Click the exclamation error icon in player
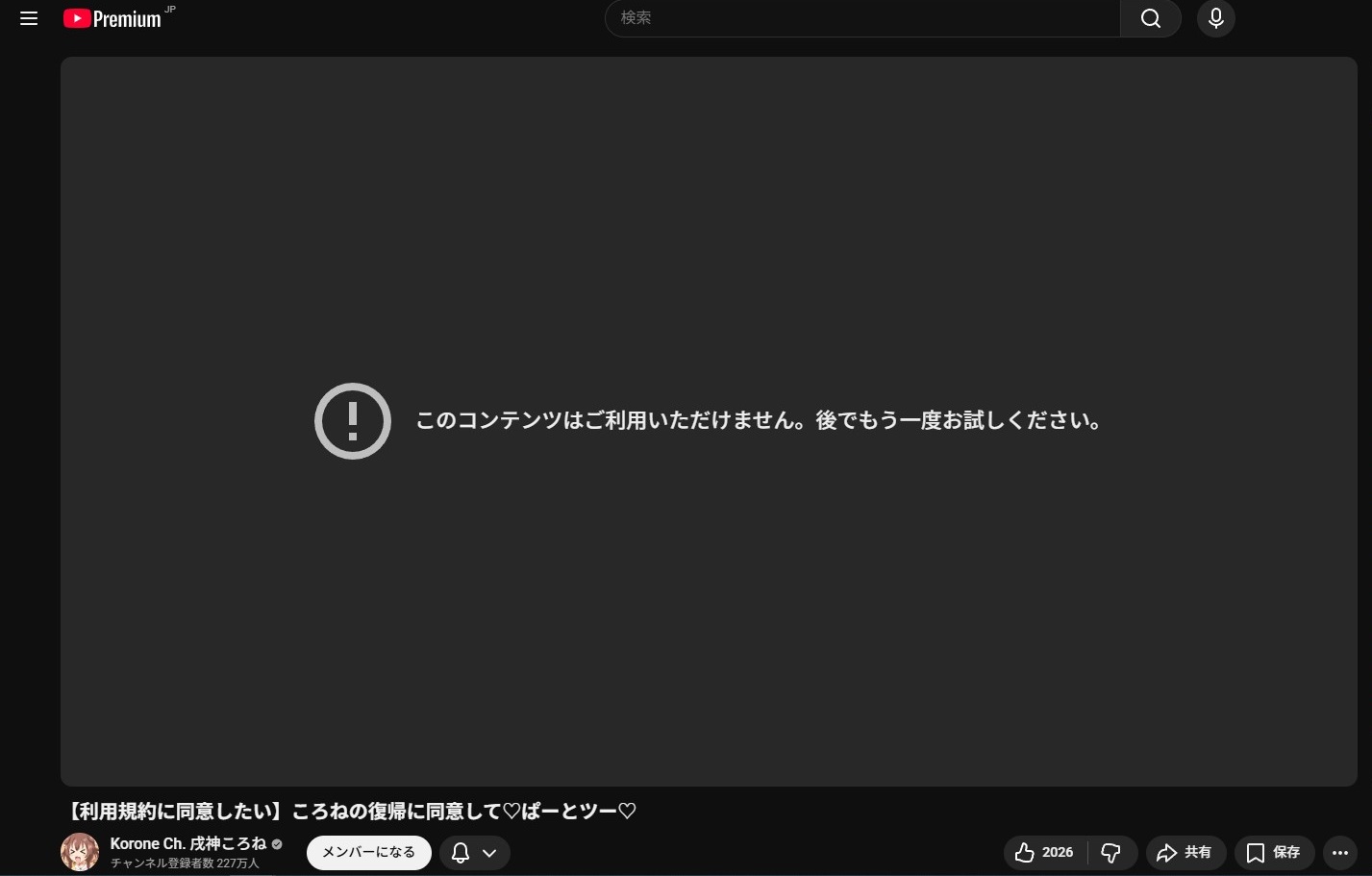 (x=353, y=421)
